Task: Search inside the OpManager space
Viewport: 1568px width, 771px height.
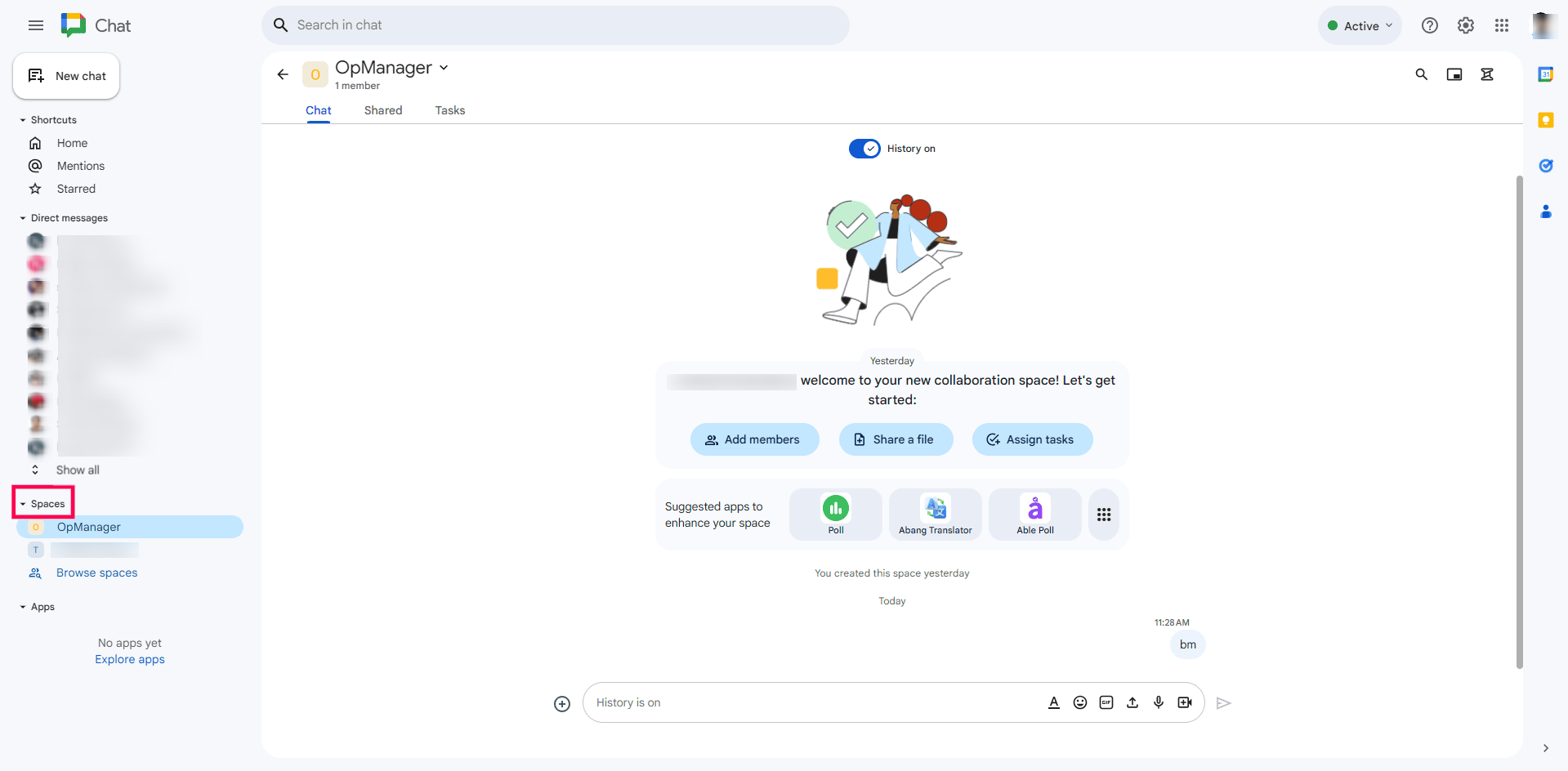Action: pos(1422,74)
